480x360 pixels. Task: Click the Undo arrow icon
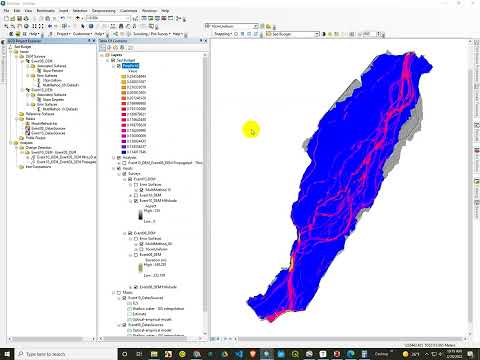point(62,18)
